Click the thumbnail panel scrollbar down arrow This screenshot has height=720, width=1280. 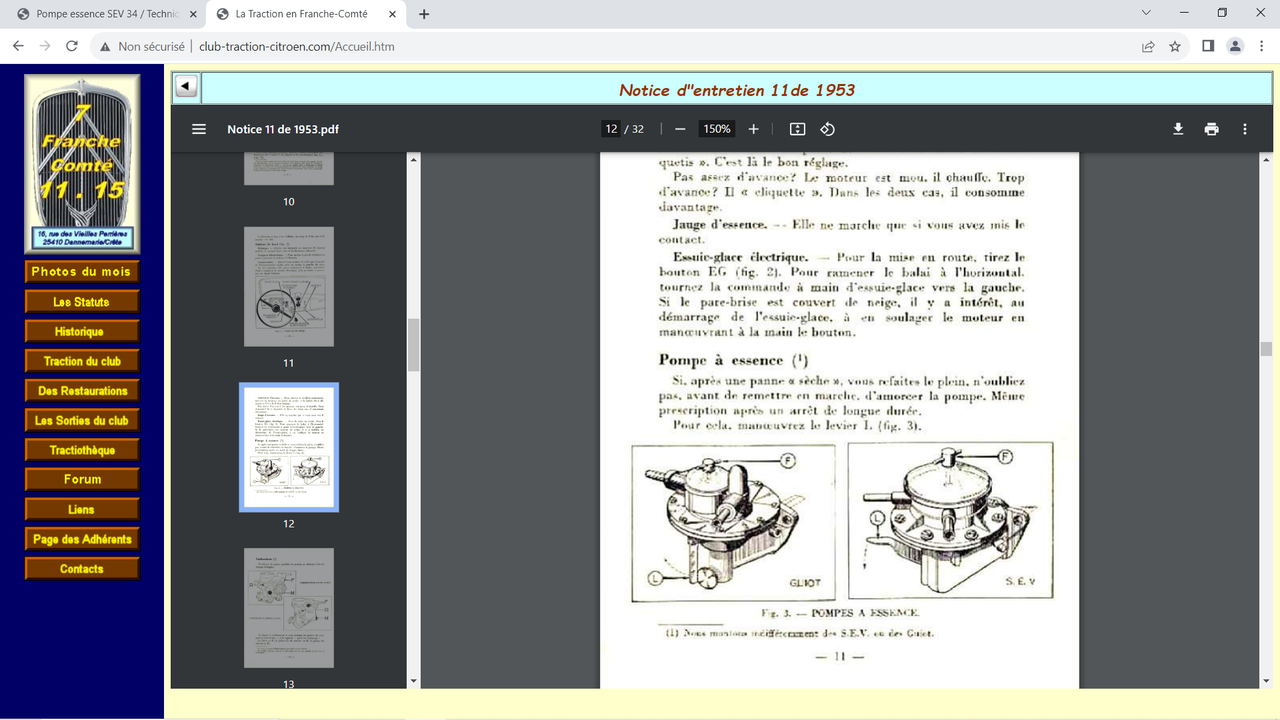coord(414,682)
